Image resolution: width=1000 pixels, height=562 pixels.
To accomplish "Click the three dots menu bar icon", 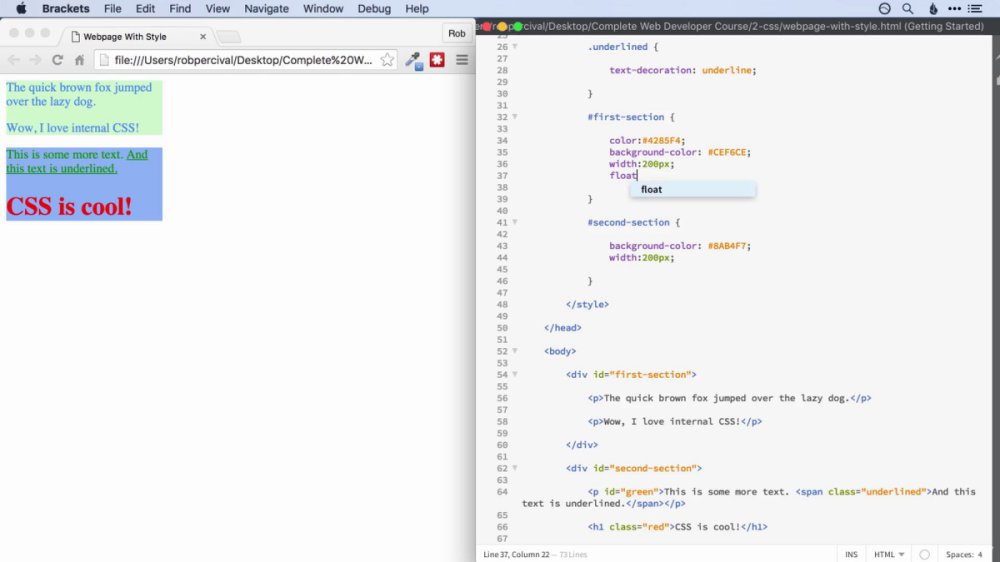I will 954,8.
